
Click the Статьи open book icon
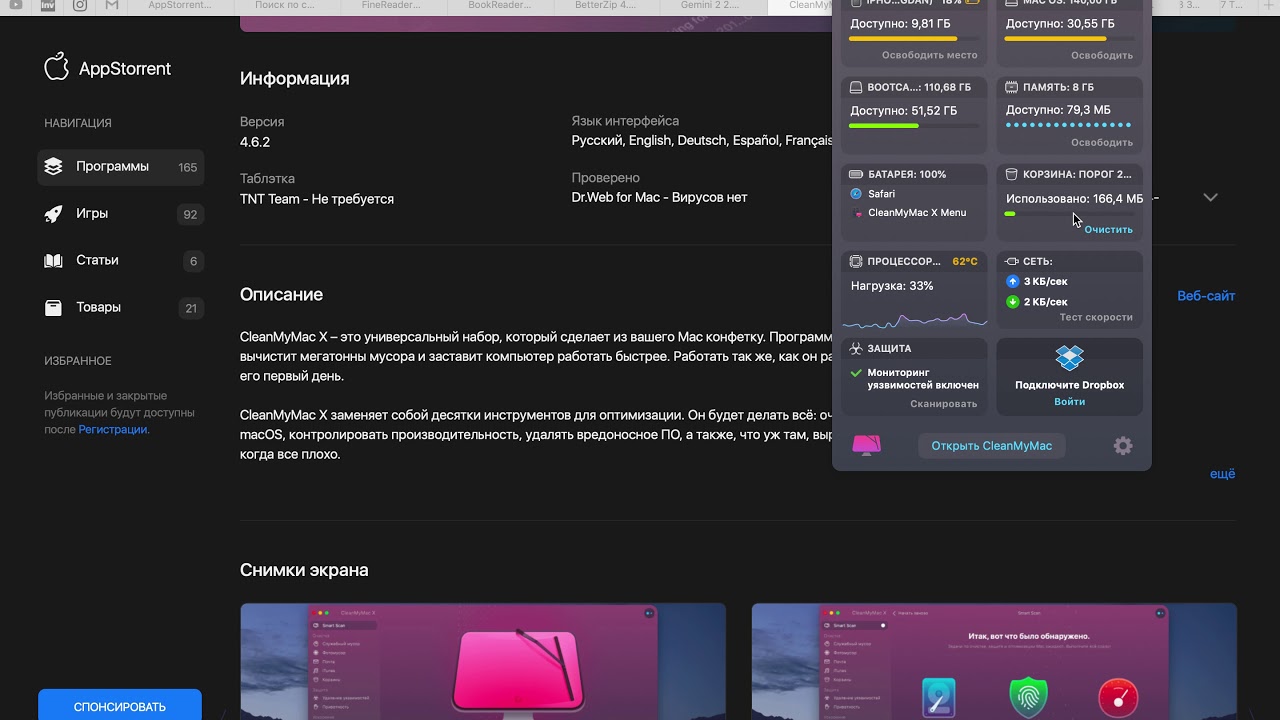click(x=54, y=261)
